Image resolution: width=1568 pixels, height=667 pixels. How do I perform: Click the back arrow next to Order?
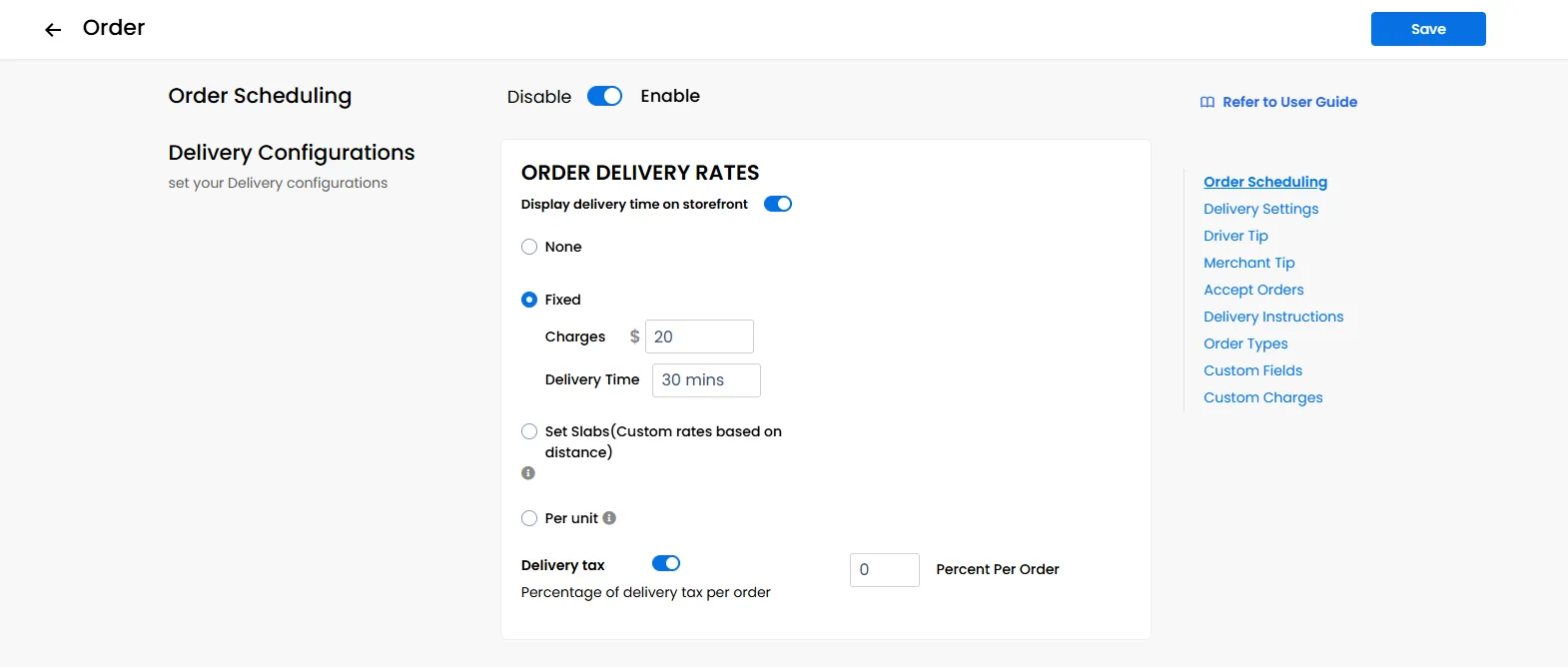click(x=53, y=30)
